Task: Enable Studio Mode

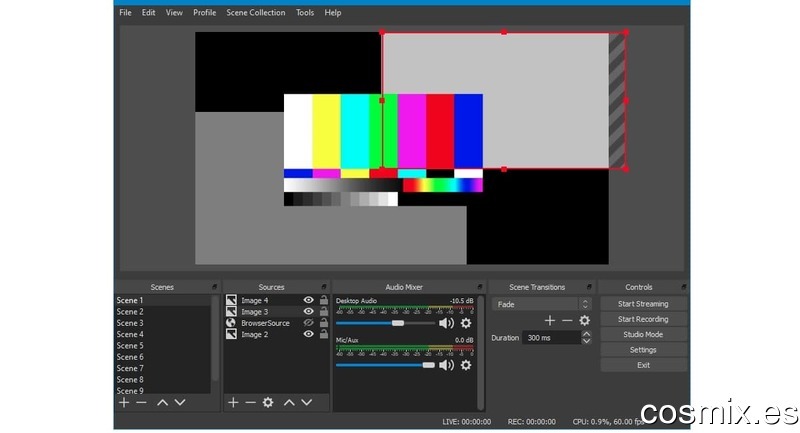Action: [643, 335]
